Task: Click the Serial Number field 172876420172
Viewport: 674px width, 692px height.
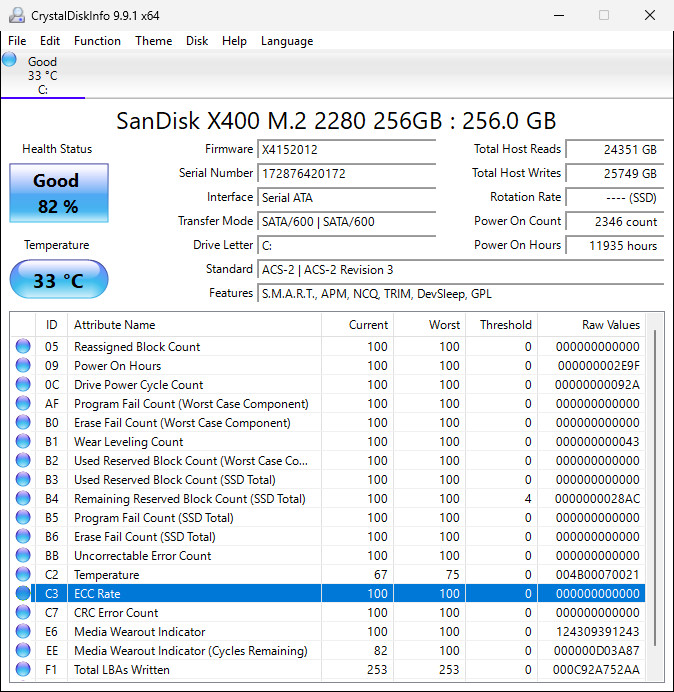Action: 347,173
